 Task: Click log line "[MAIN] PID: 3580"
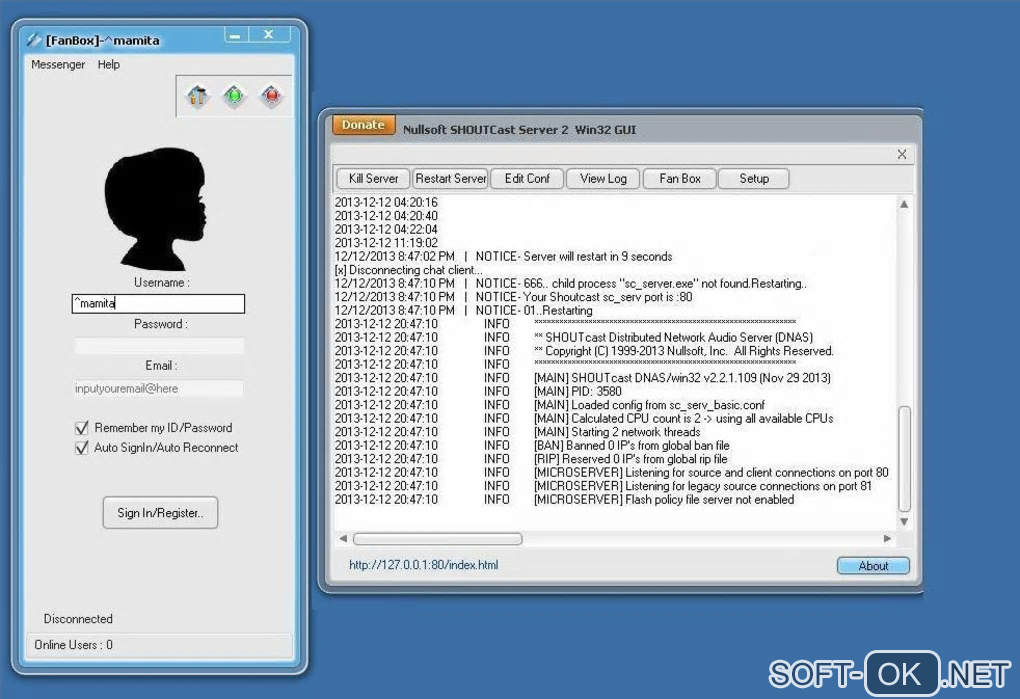pos(578,391)
